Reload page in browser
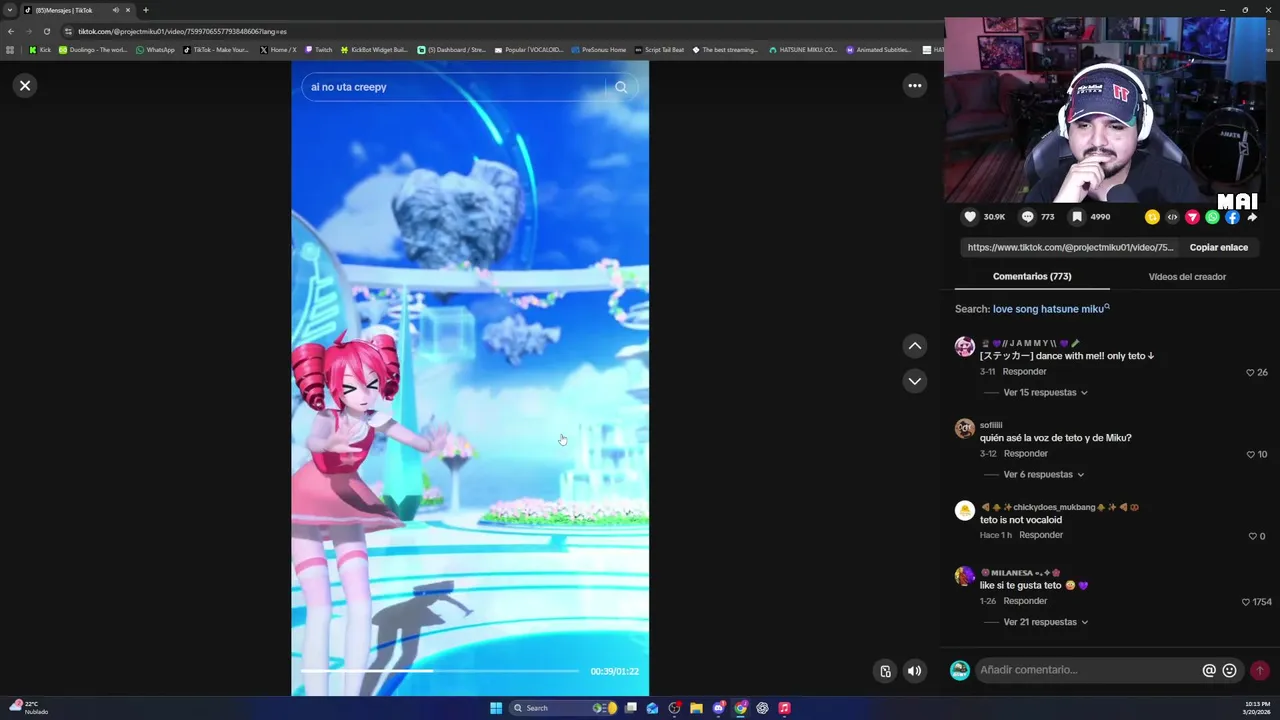 [x=46, y=31]
